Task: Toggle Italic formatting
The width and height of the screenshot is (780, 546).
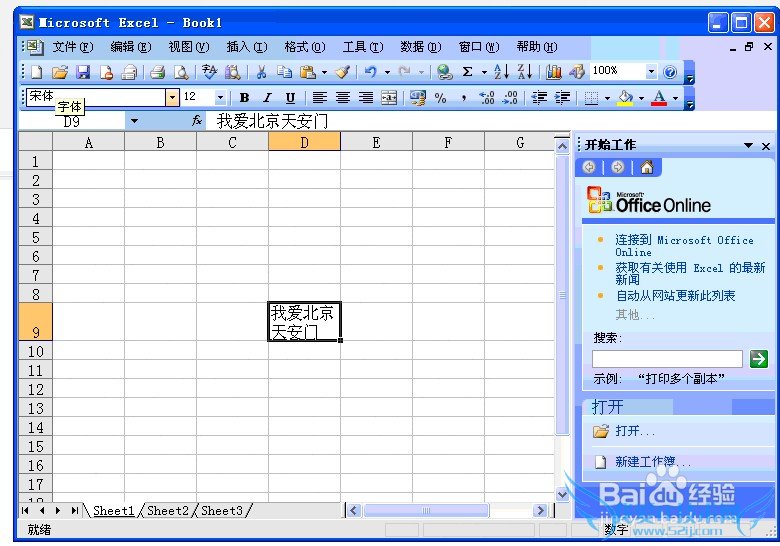Action: pyautogui.click(x=267, y=98)
